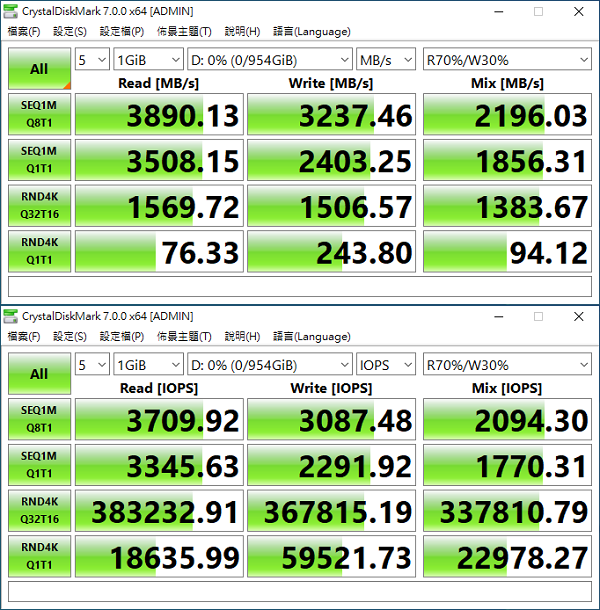Click the CrystalDiskMark app icon in bottom window
Screen dimensions: 600x610
(x=10, y=316)
